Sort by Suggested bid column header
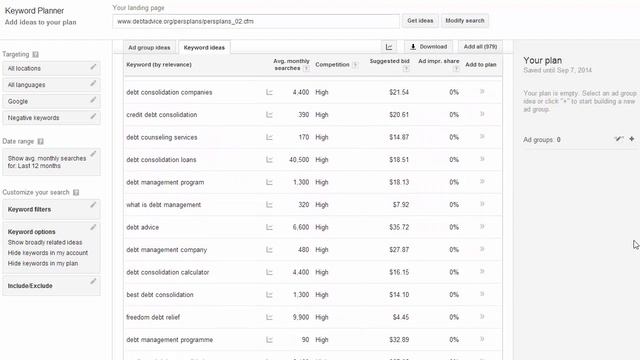This screenshot has height=360, width=640. (x=389, y=61)
